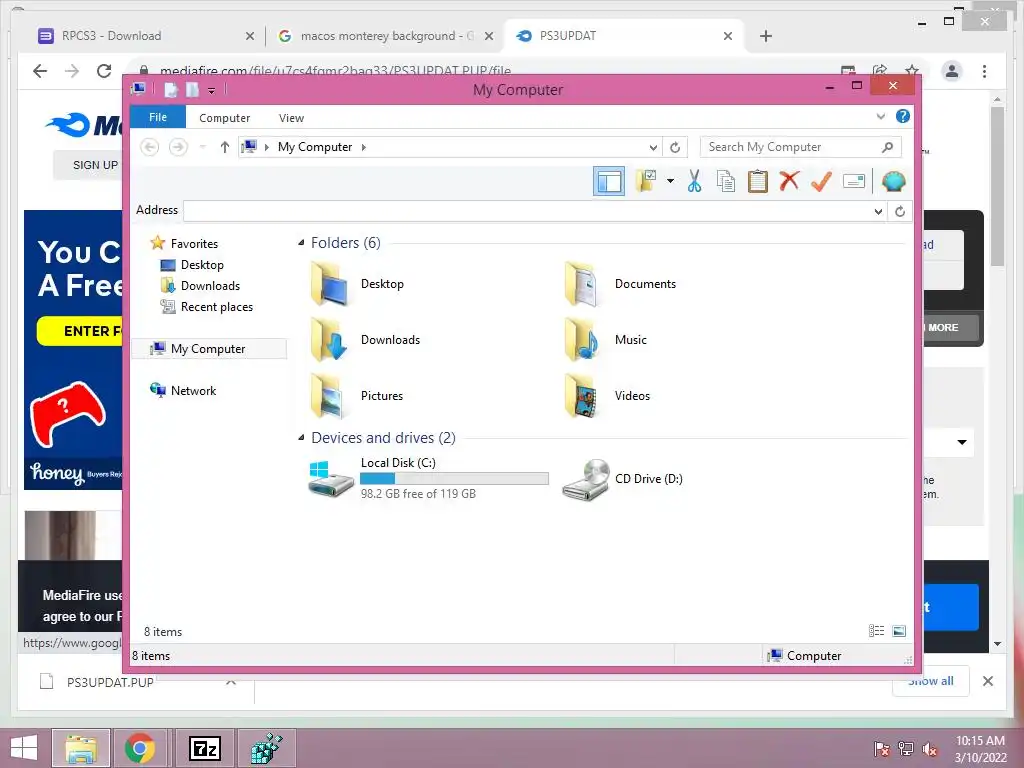Screen dimensions: 1024x768
Task: Click the Cut scissors icon
Action: click(694, 181)
